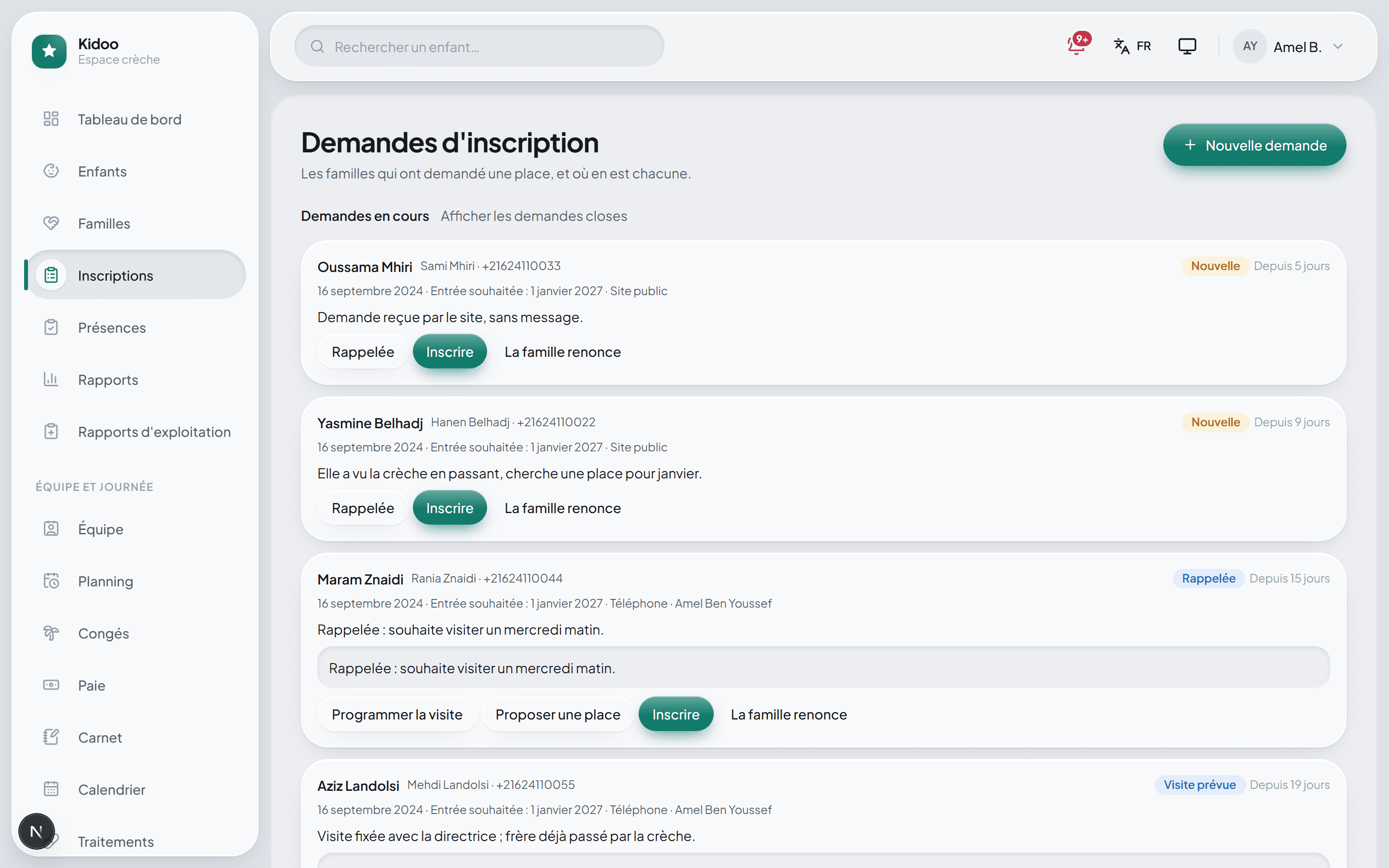Click the monitor display theme icon

[x=1187, y=46]
